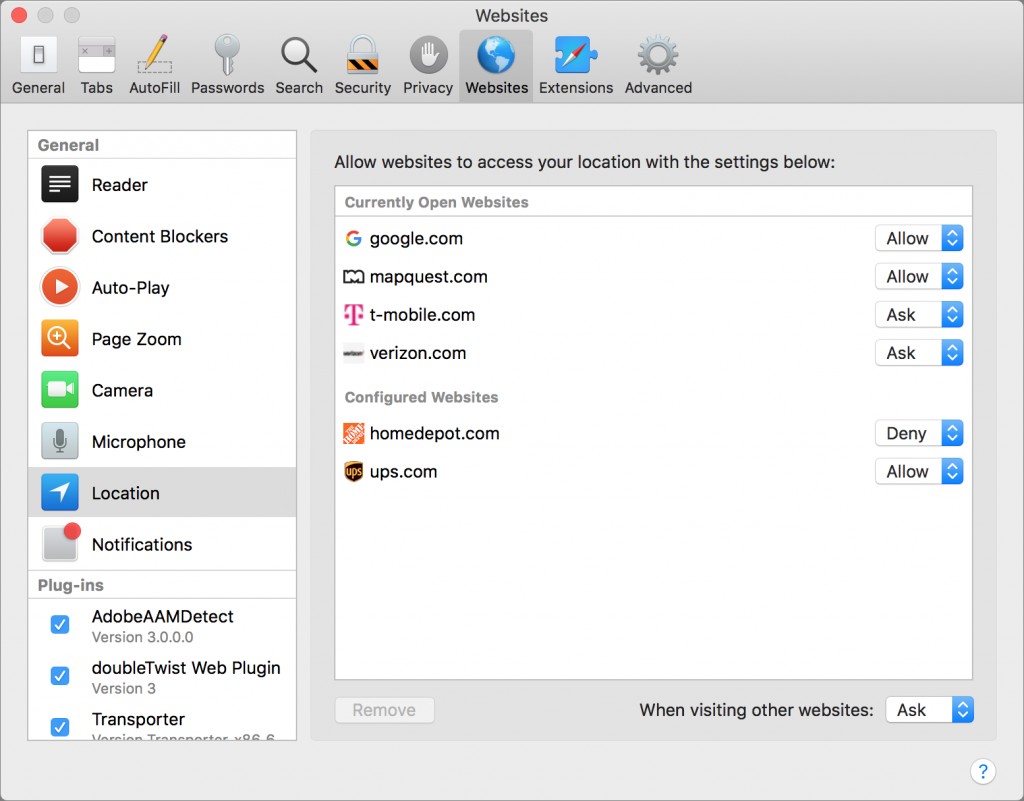Toggle the Transporter plug-in checkbox

click(60, 727)
